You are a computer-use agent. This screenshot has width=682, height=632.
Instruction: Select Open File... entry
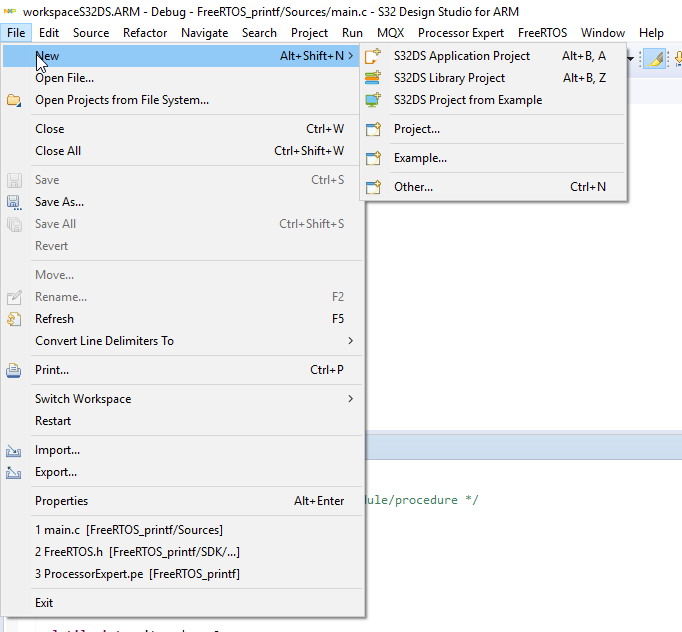pos(183,78)
